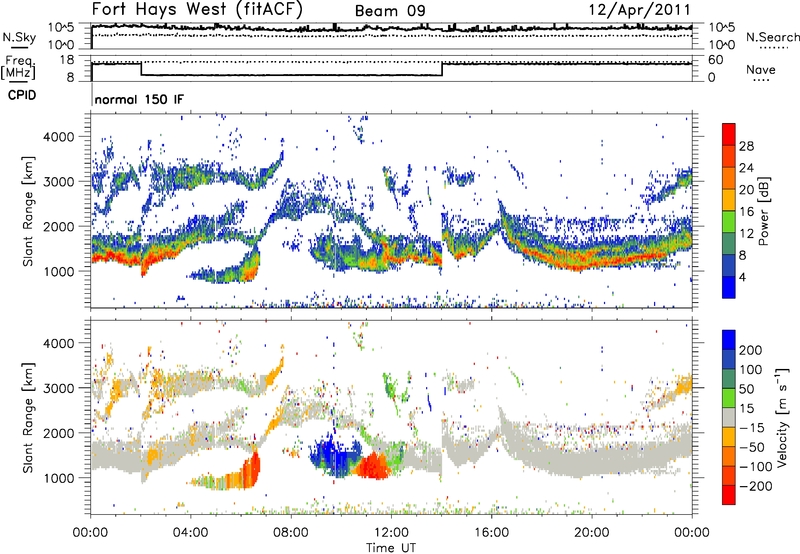Image resolution: width=800 pixels, height=554 pixels.
Task: Select the 60 tick on Nave axis
Action: (x=716, y=60)
